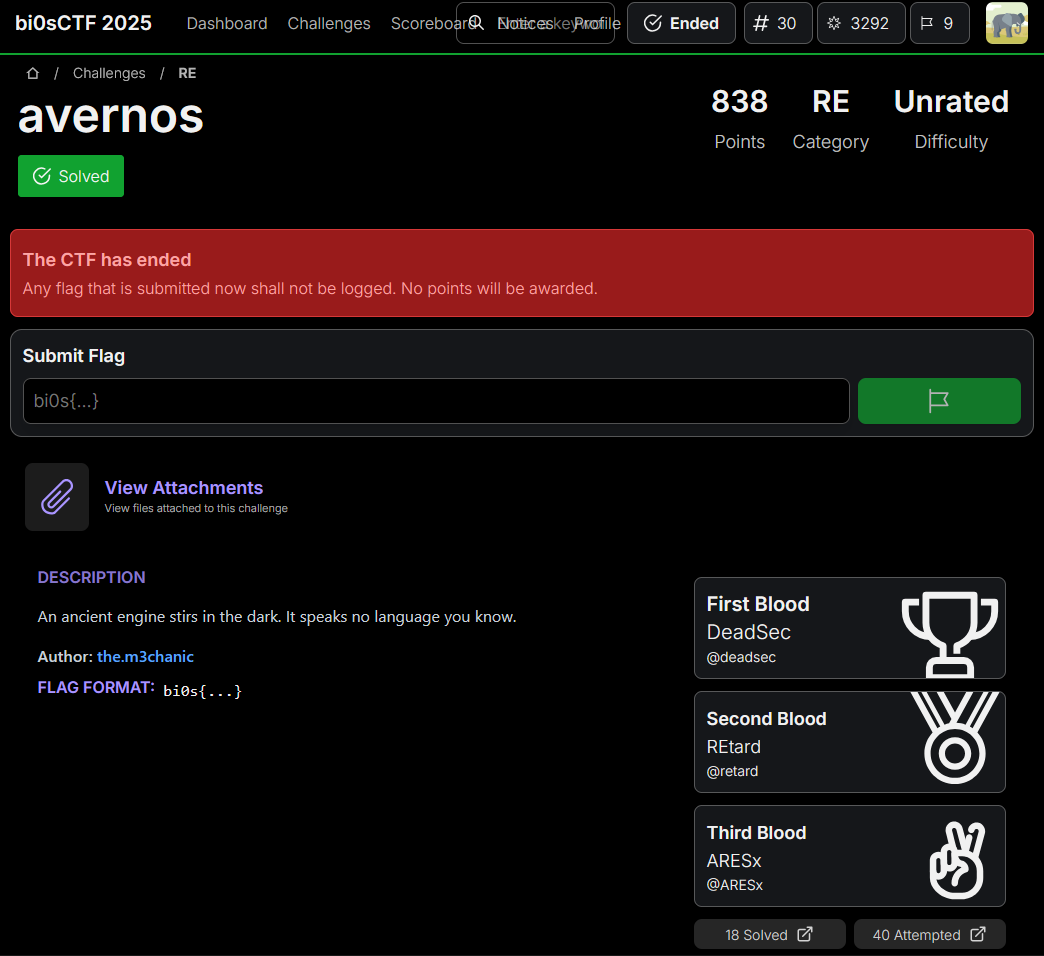1044x956 pixels.
Task: Click the @deadsec handle
Action: pos(741,658)
